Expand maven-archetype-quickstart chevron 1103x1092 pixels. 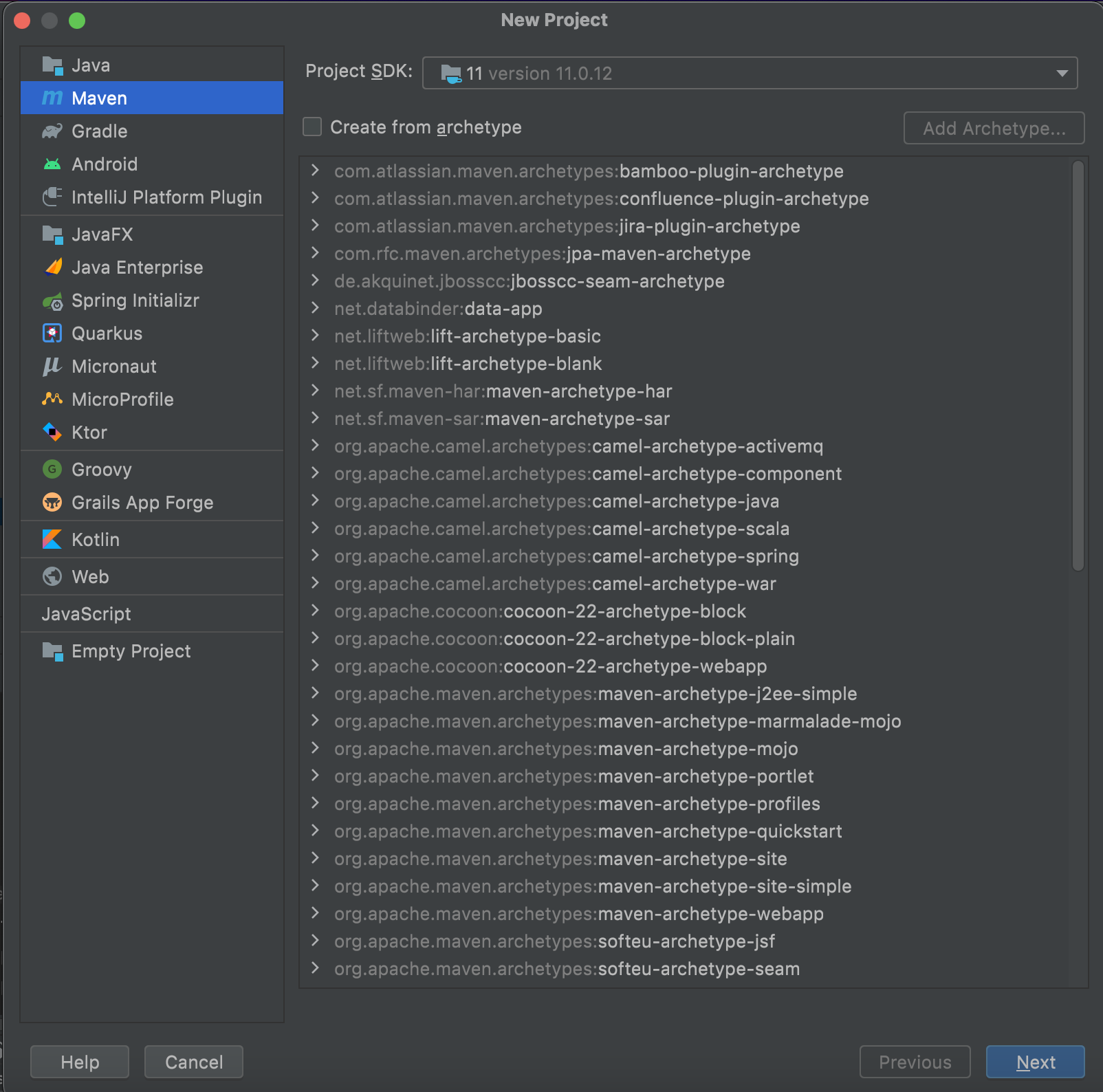tap(315, 831)
